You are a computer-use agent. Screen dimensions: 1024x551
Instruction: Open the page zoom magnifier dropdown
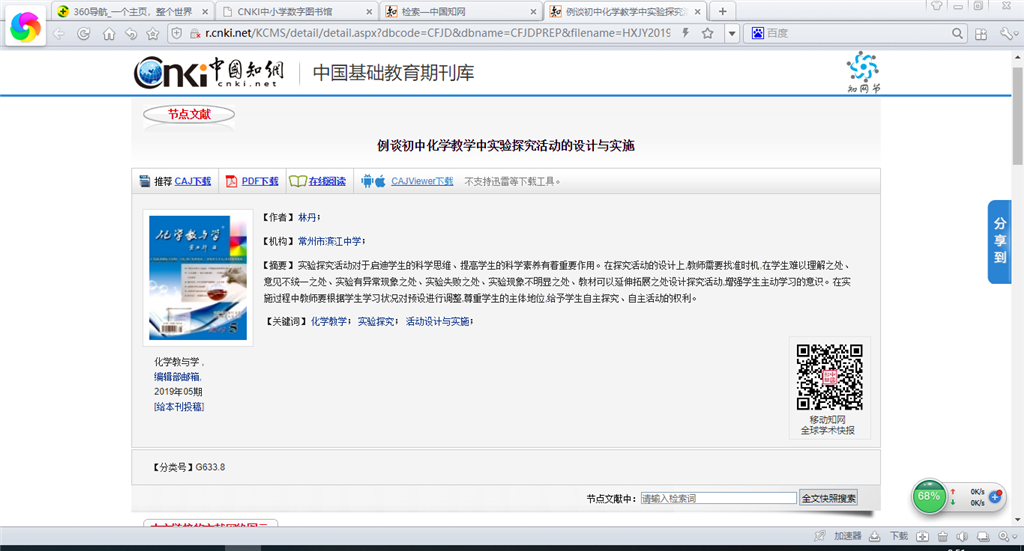tap(1008, 537)
